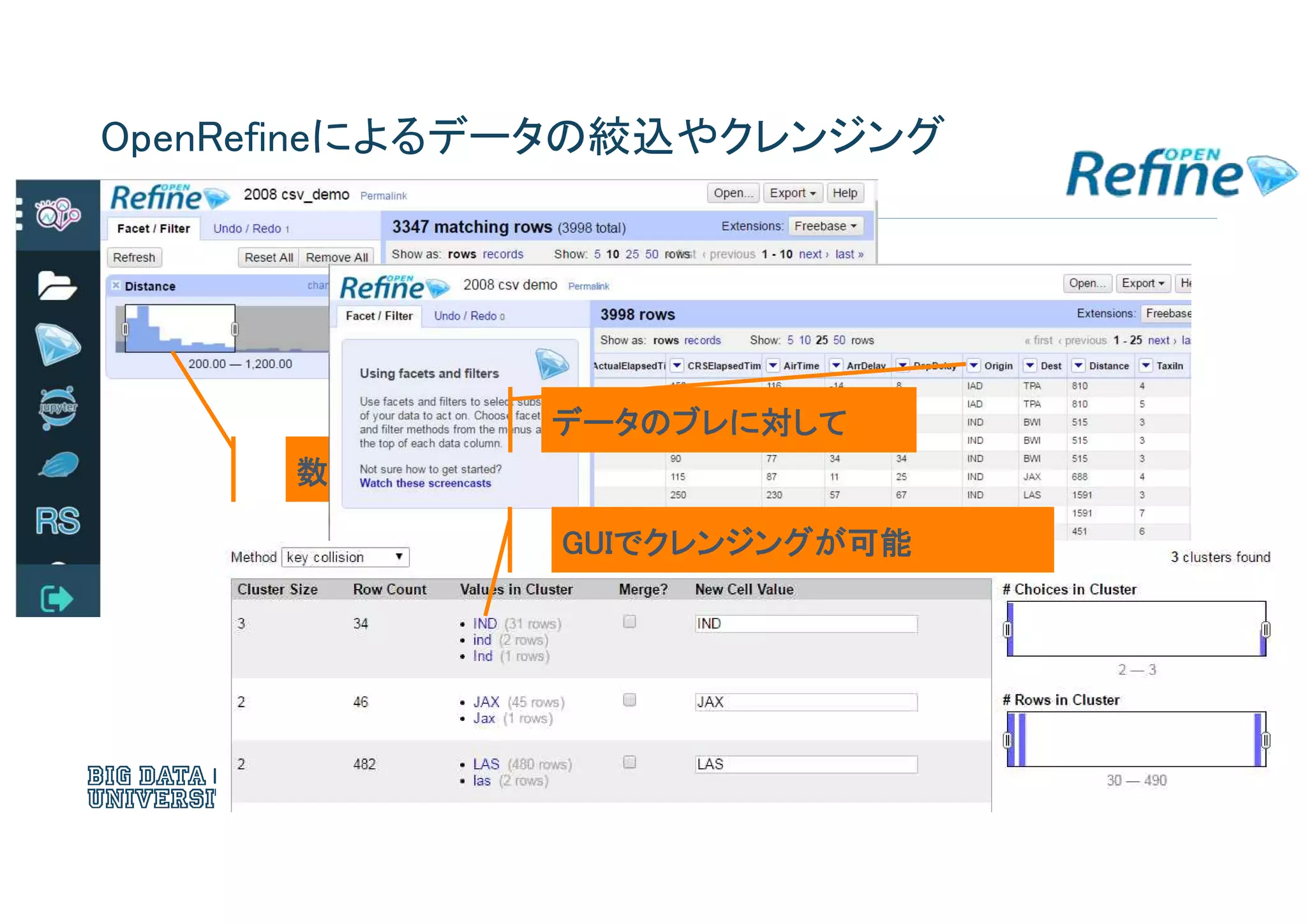The width and height of the screenshot is (1307, 924).
Task: Close the Distance facet with its x icon
Action: pos(116,285)
